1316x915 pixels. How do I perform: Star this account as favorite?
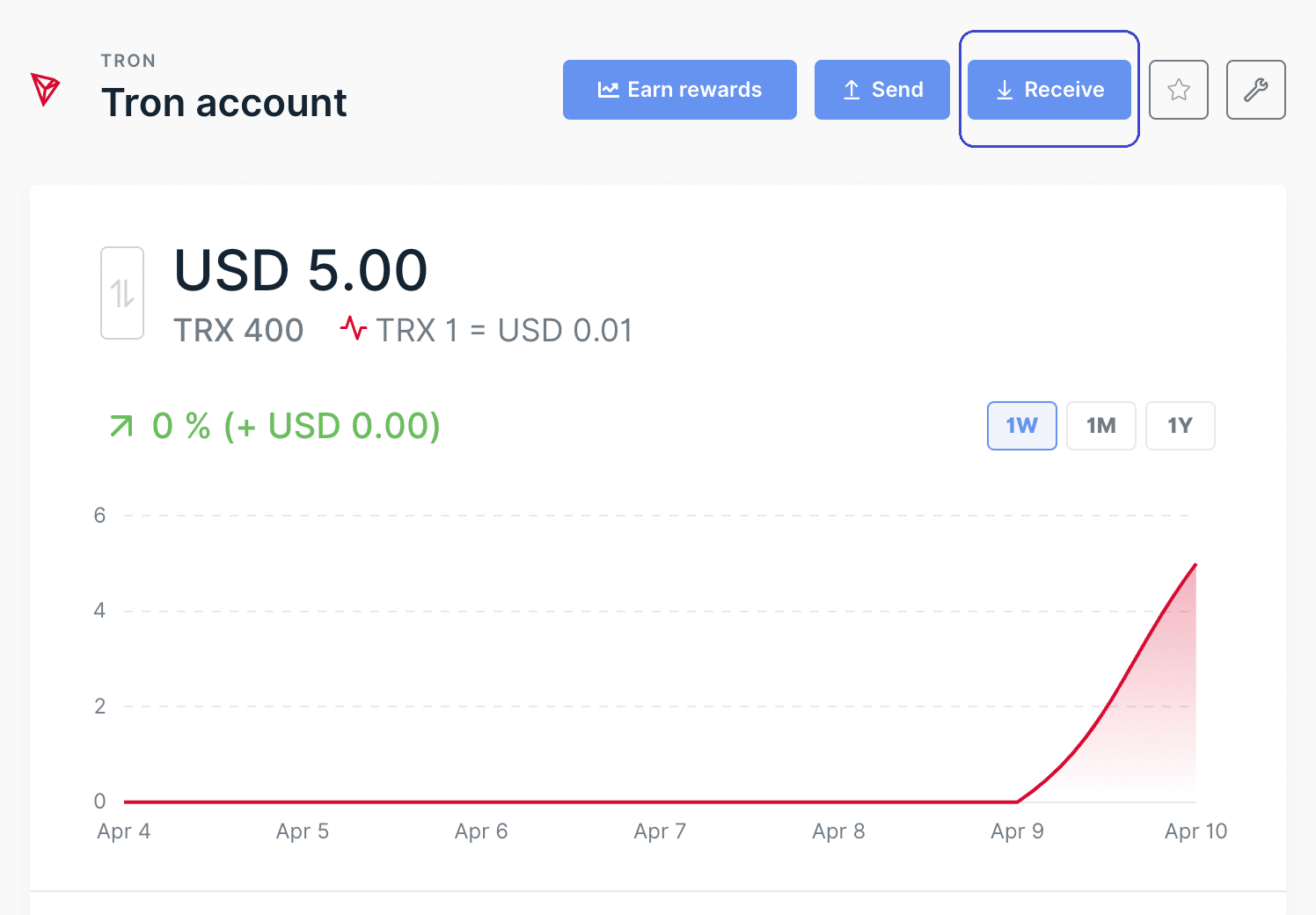1179,90
